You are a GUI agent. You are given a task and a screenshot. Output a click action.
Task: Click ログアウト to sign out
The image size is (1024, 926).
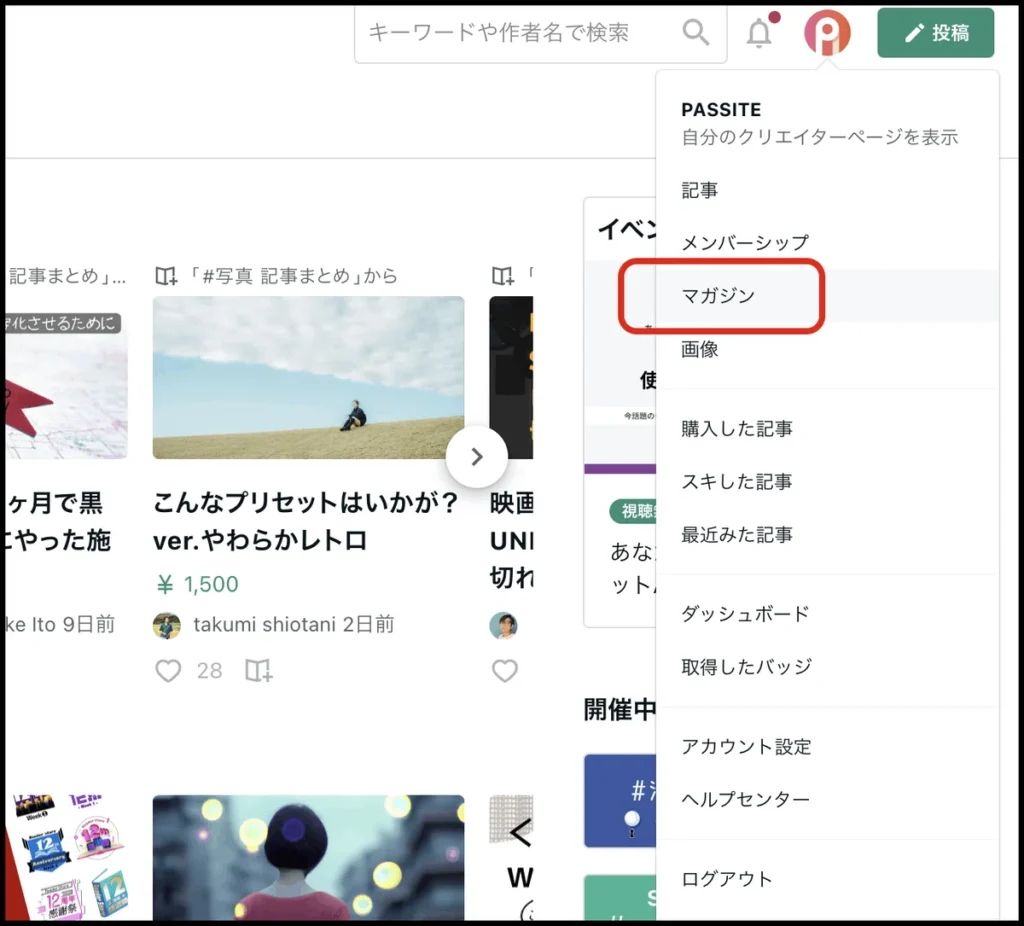727,879
